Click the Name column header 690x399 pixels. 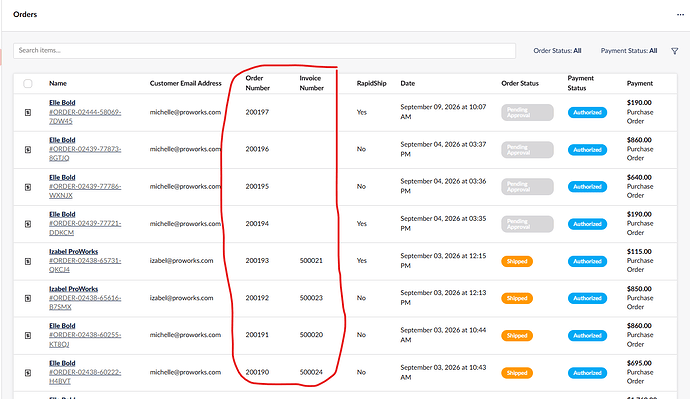(58, 83)
